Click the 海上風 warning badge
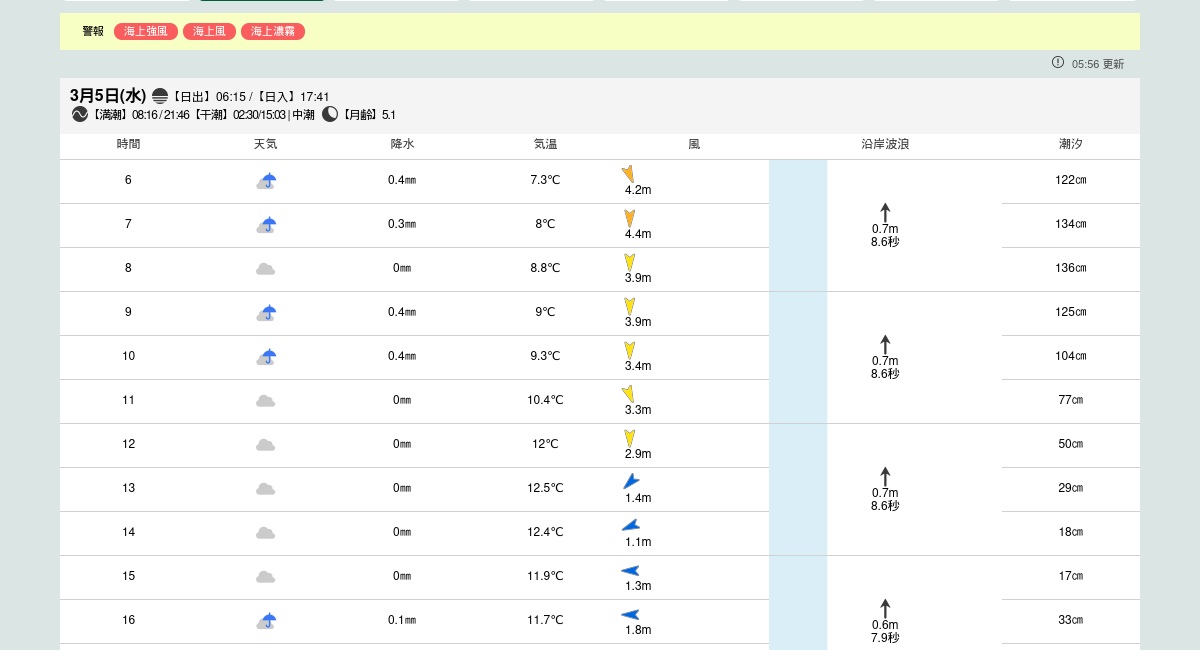 [x=209, y=32]
